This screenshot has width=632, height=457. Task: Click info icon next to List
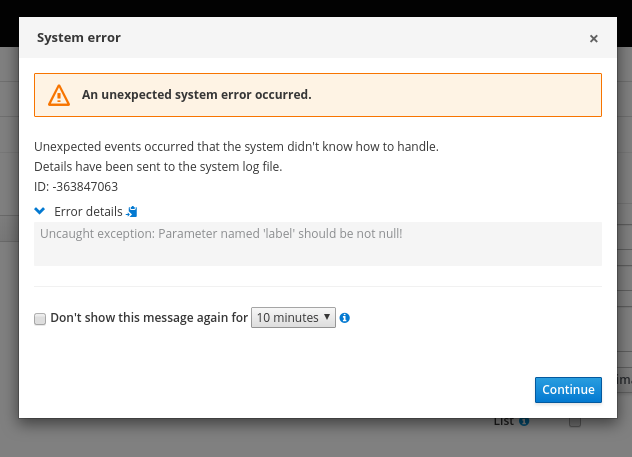click(524, 422)
